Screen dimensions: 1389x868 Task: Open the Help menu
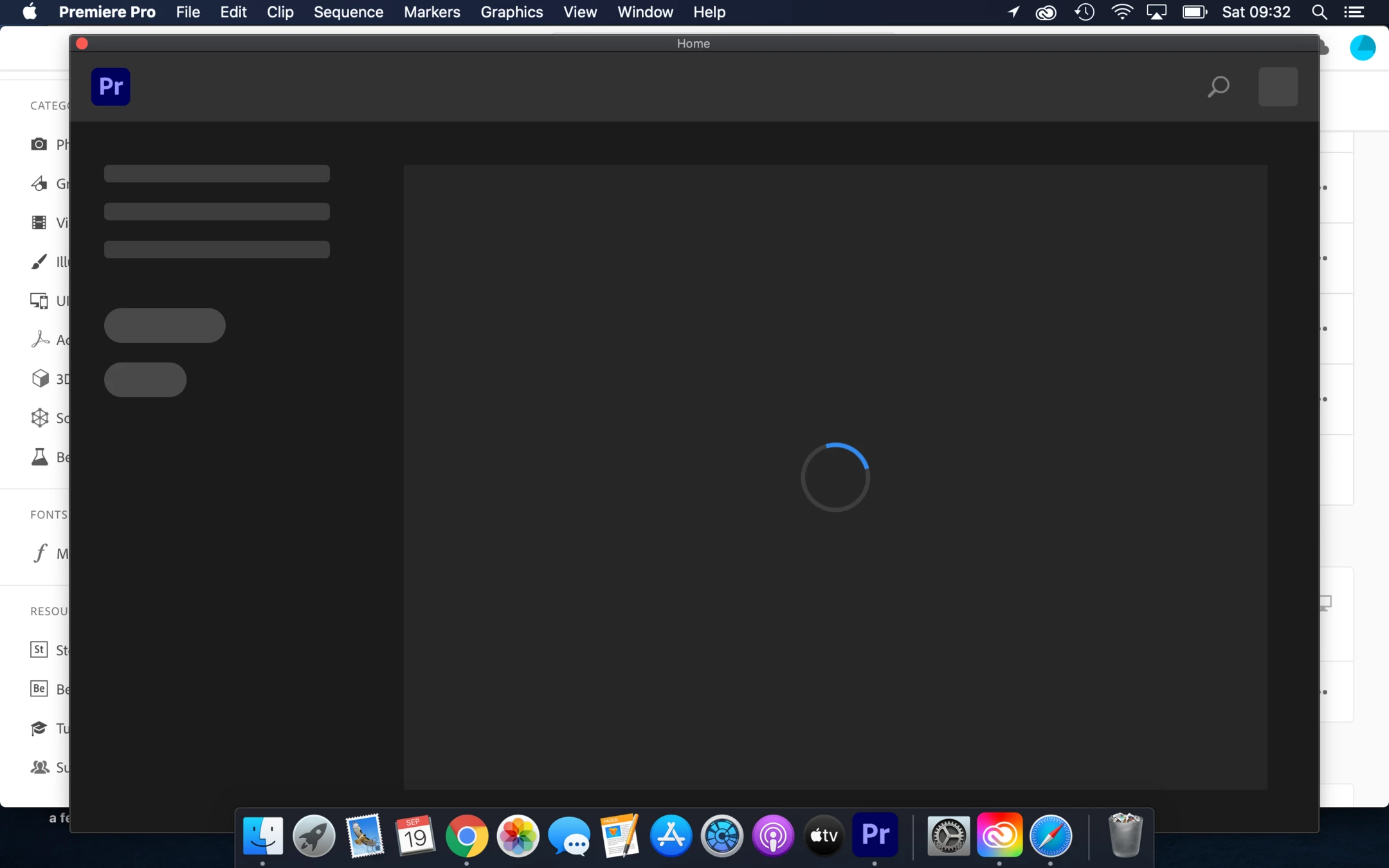(709, 12)
